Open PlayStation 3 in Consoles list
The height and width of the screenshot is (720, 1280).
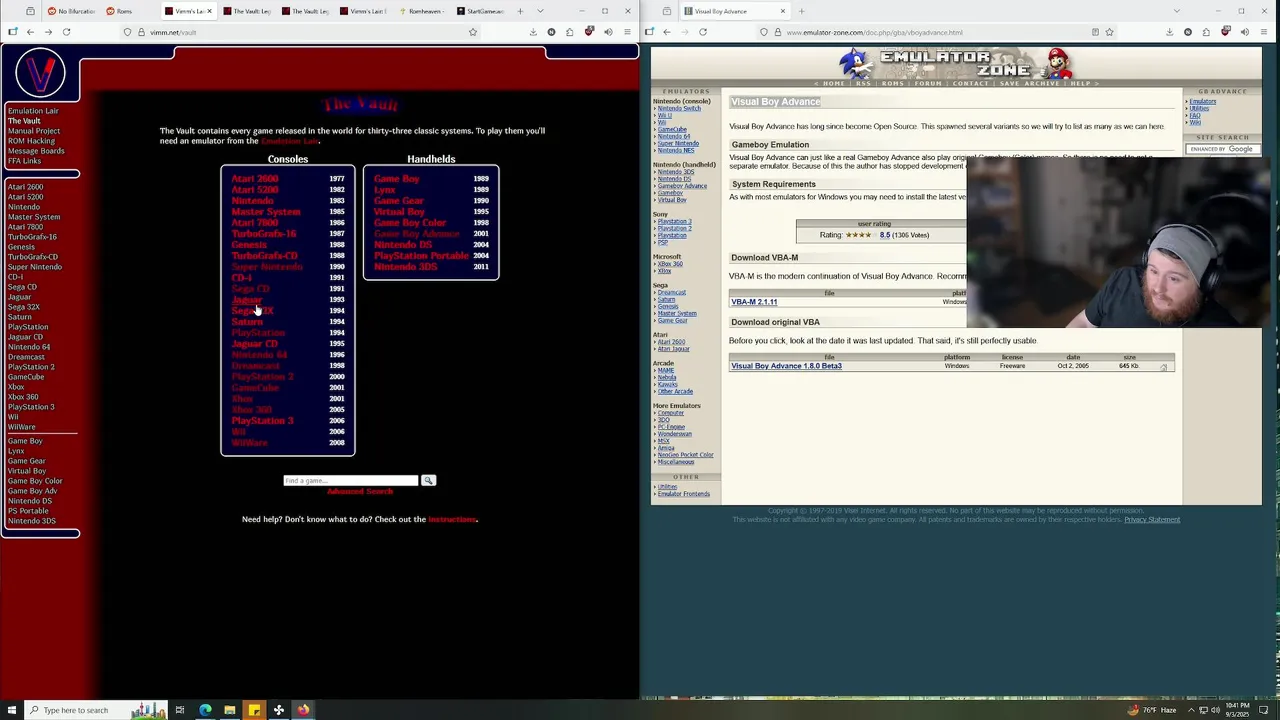(x=262, y=421)
